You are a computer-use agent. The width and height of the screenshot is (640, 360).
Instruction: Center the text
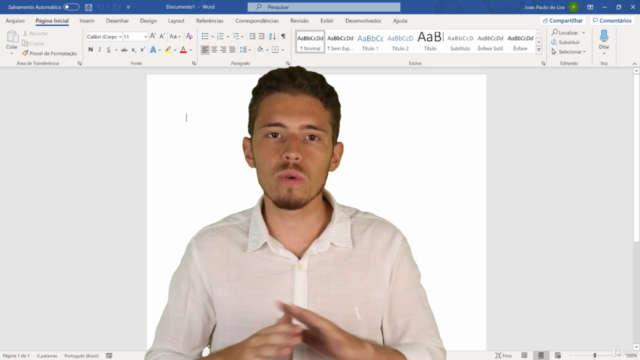(x=214, y=50)
